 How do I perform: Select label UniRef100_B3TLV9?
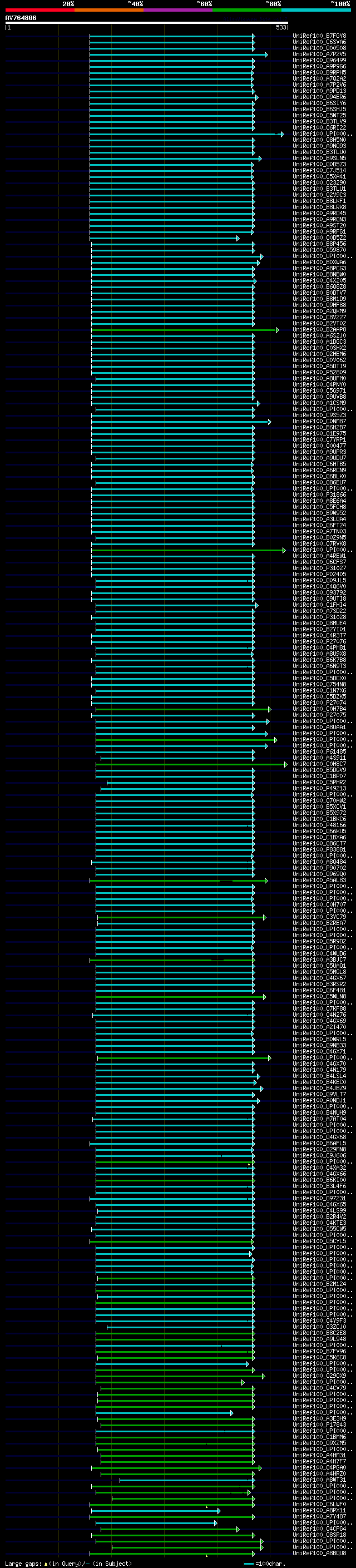tap(319, 121)
